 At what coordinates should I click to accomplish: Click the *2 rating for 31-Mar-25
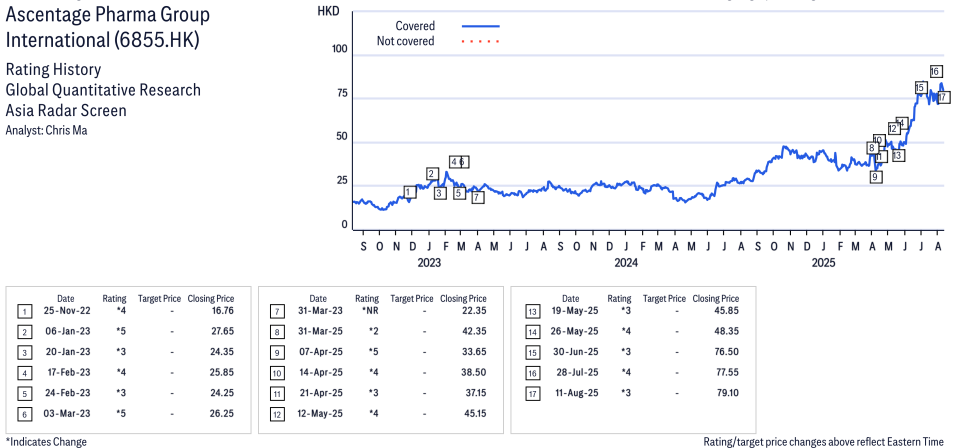(x=373, y=331)
